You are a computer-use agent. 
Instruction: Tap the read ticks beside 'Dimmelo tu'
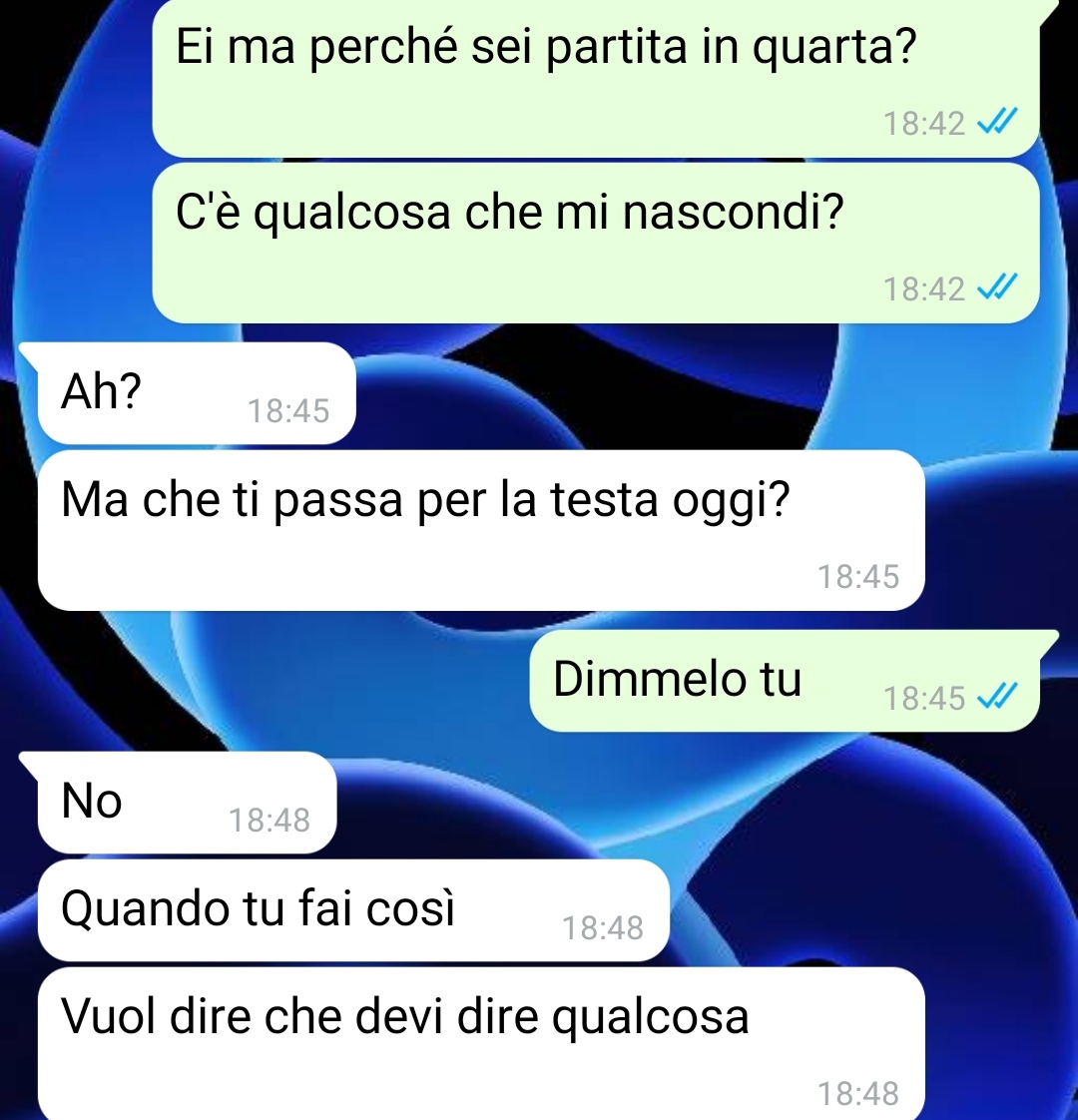(x=996, y=697)
